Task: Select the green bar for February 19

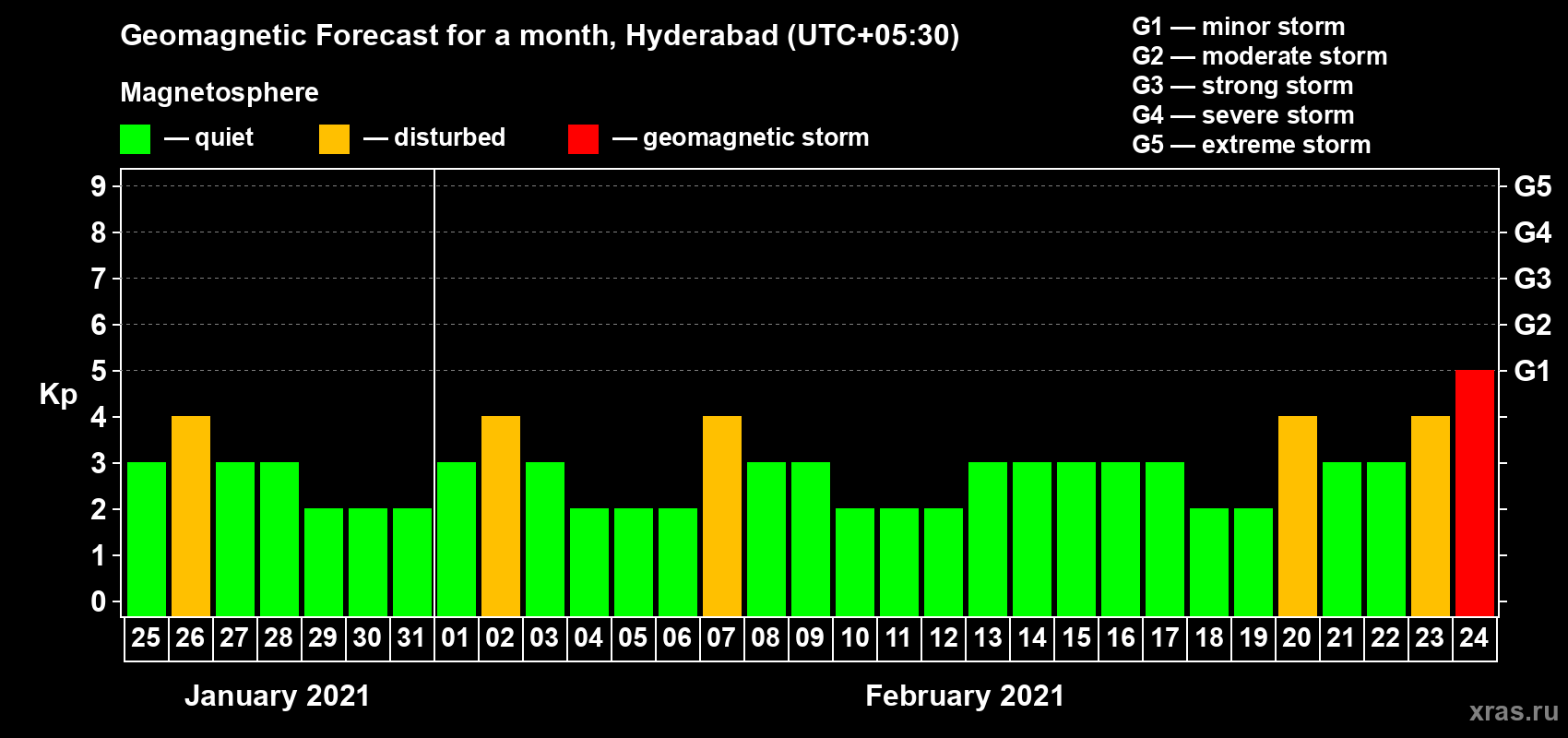Action: (x=1253, y=562)
